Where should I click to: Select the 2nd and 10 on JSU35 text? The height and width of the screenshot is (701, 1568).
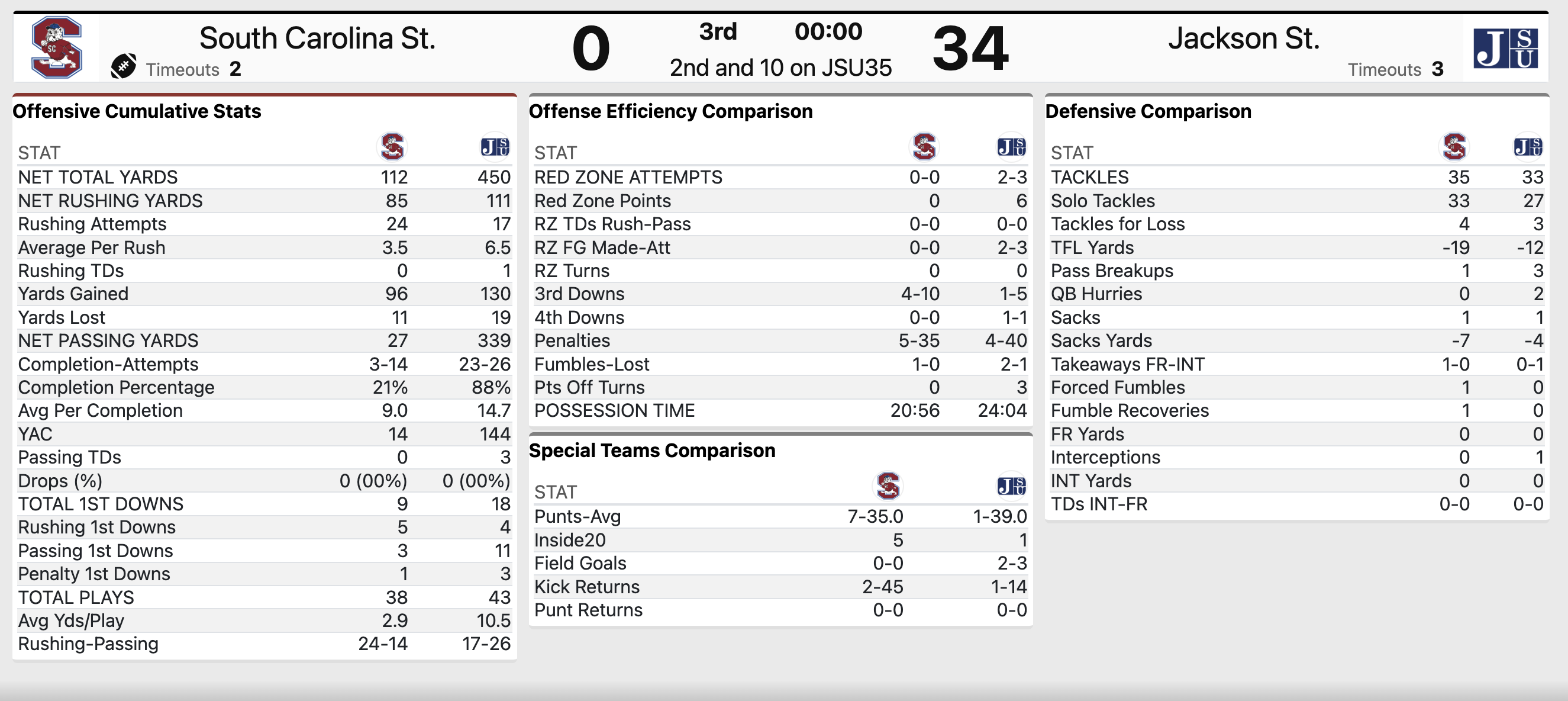point(782,67)
